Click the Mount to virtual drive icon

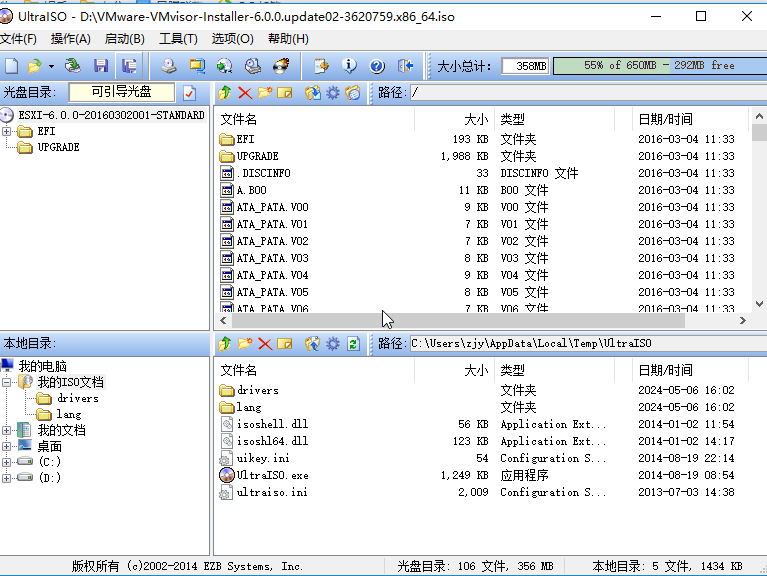coord(225,66)
